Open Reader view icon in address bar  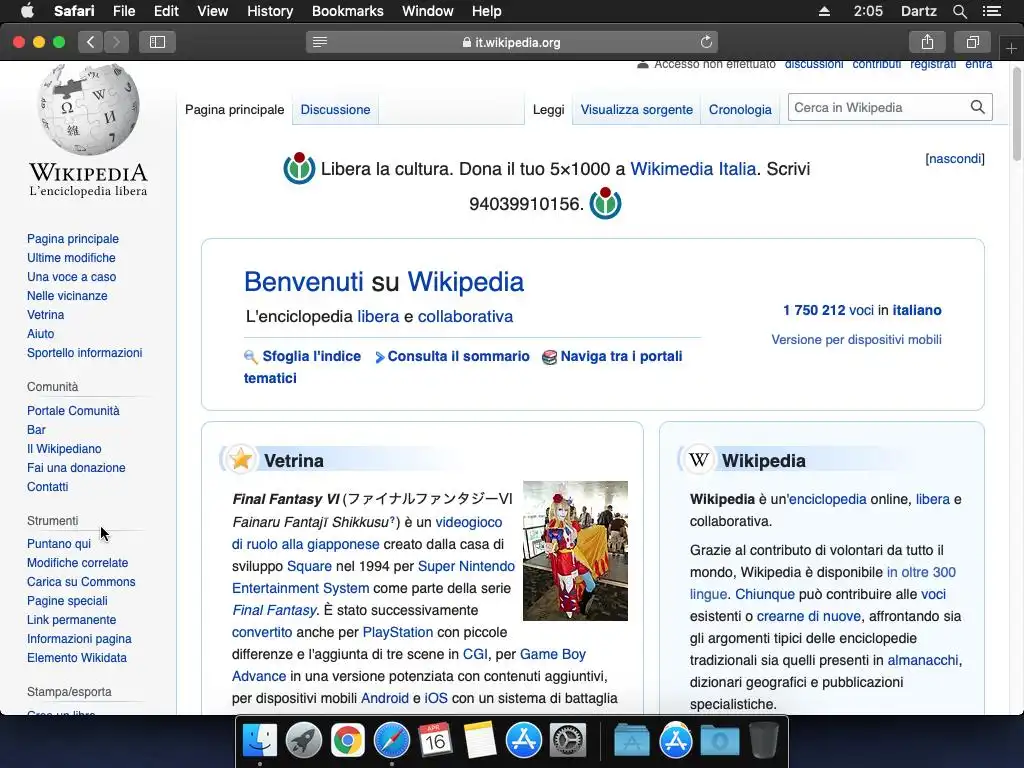[x=320, y=42]
